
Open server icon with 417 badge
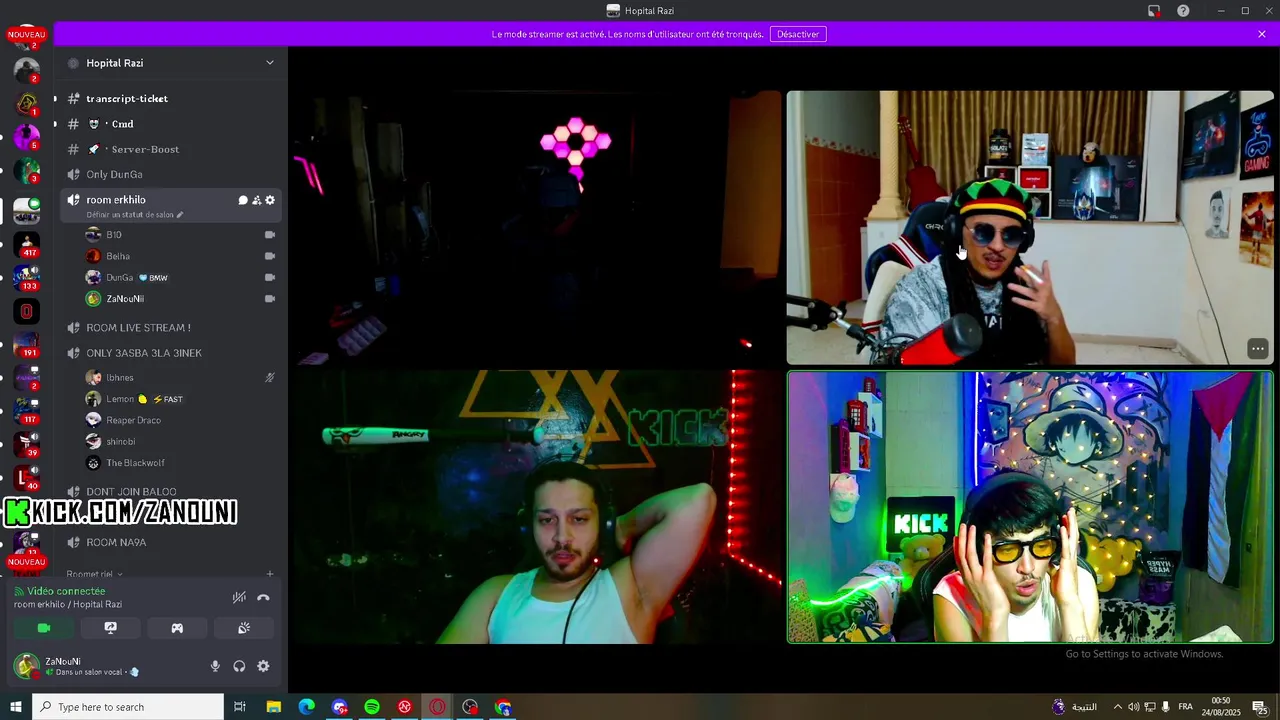coord(27,244)
